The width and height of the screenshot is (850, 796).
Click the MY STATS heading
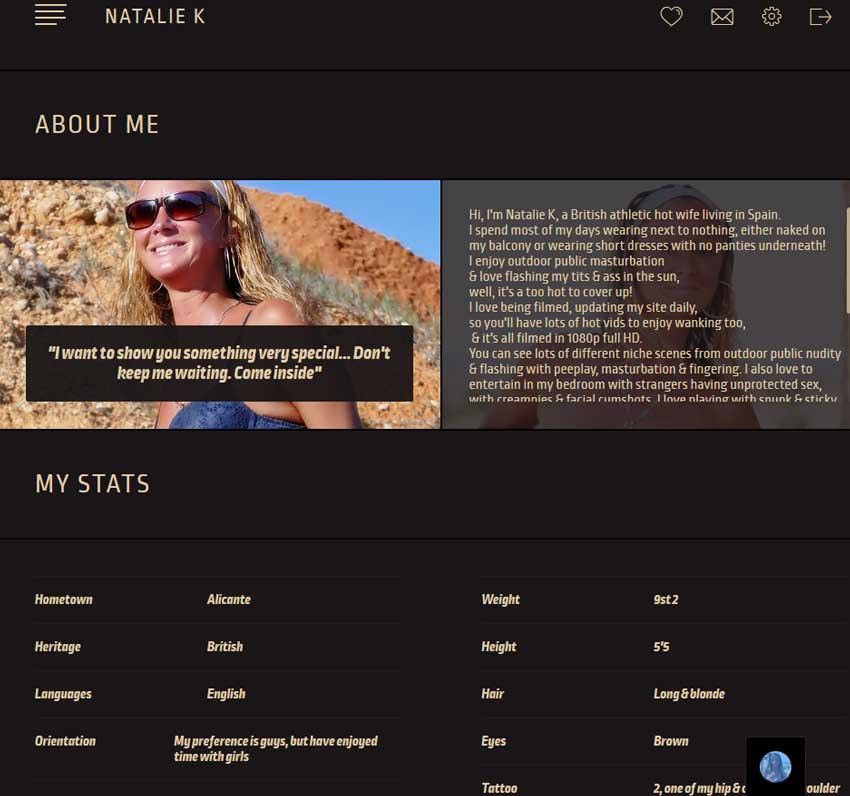pos(93,484)
